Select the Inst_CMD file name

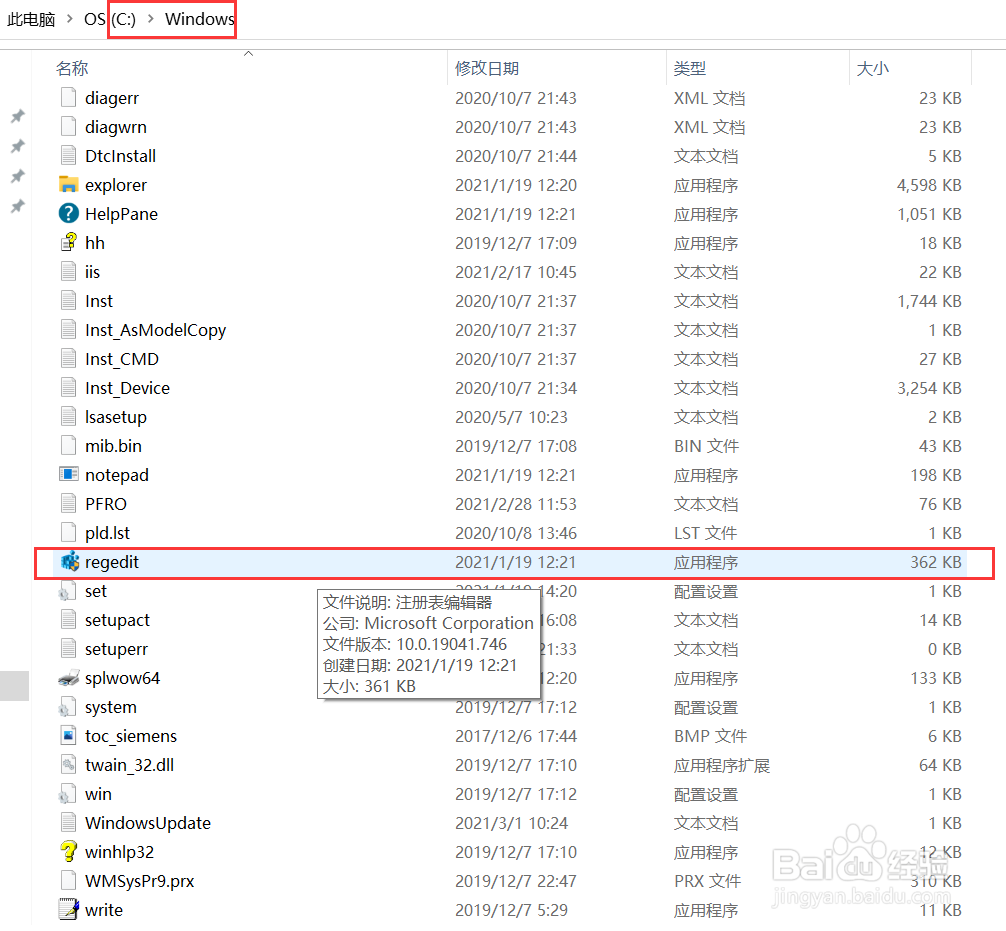point(122,359)
